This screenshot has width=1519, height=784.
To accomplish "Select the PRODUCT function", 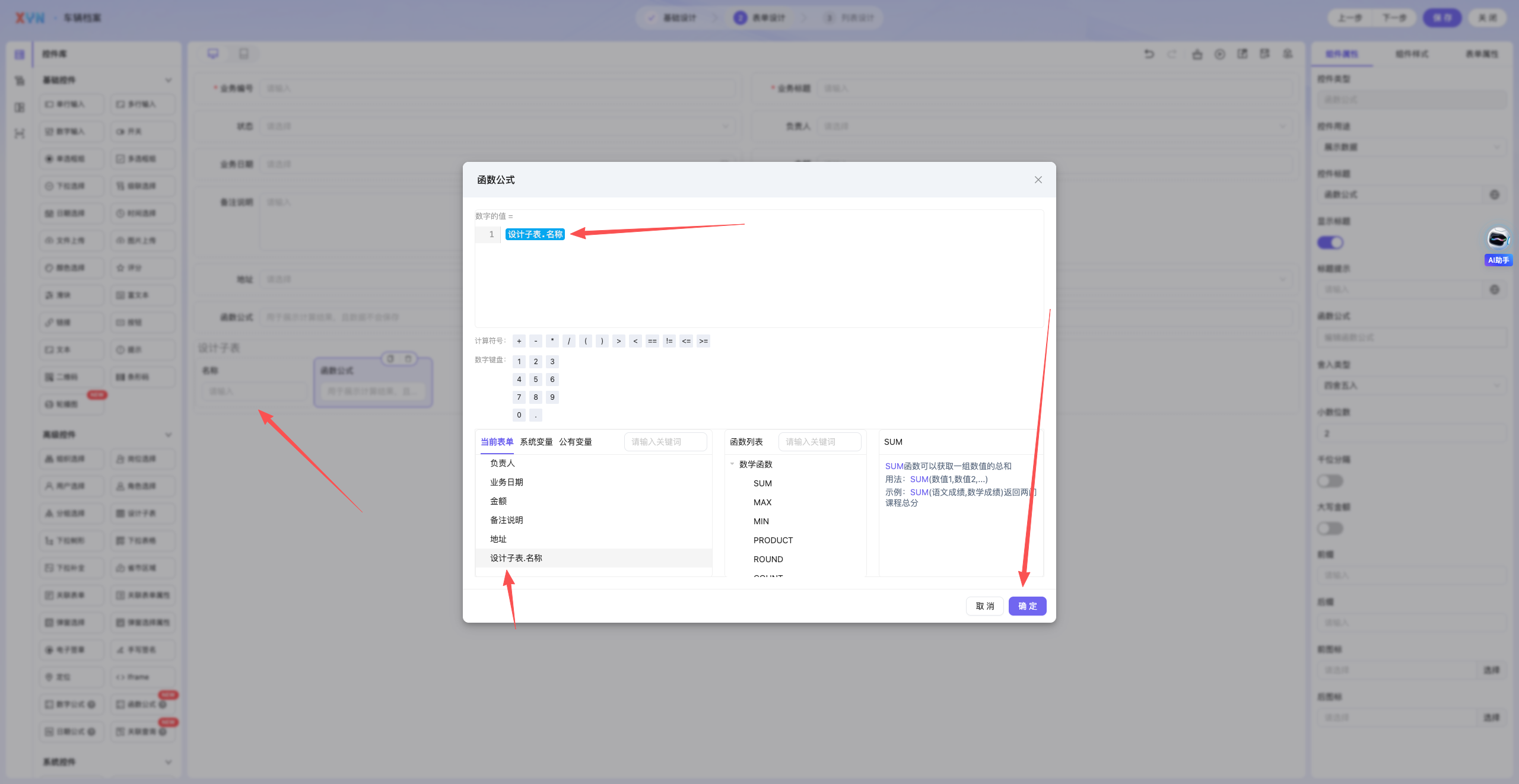I will (x=773, y=540).
